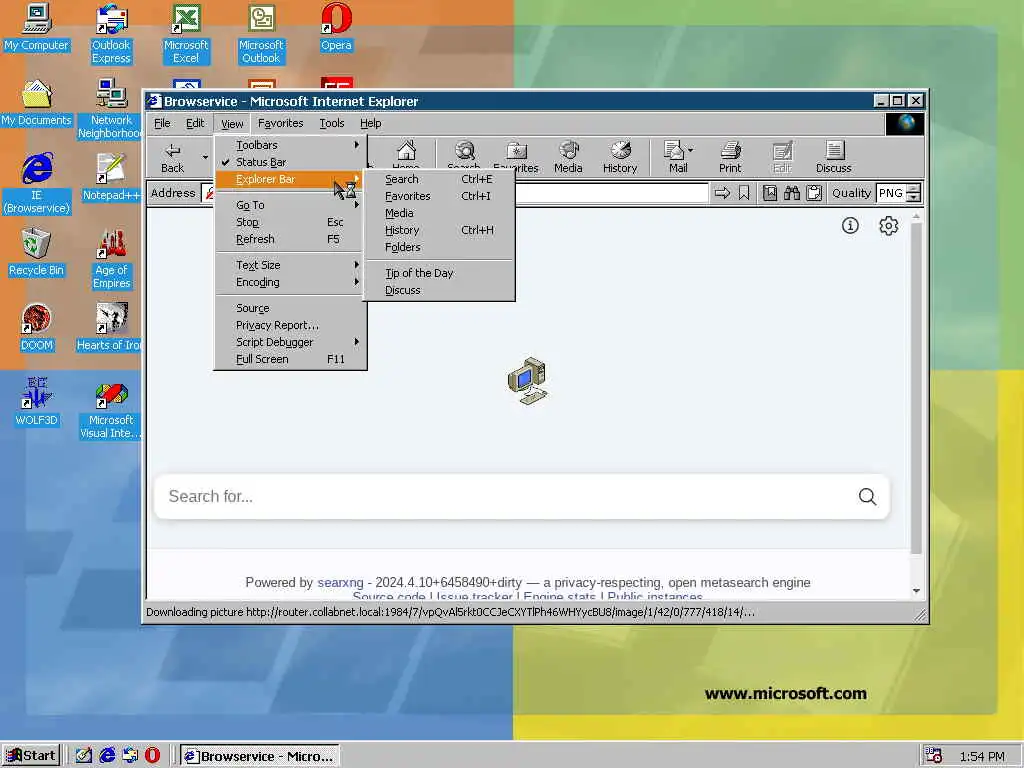This screenshot has height=768, width=1024.
Task: Choose Tip of the Day
Action: [x=439, y=273]
